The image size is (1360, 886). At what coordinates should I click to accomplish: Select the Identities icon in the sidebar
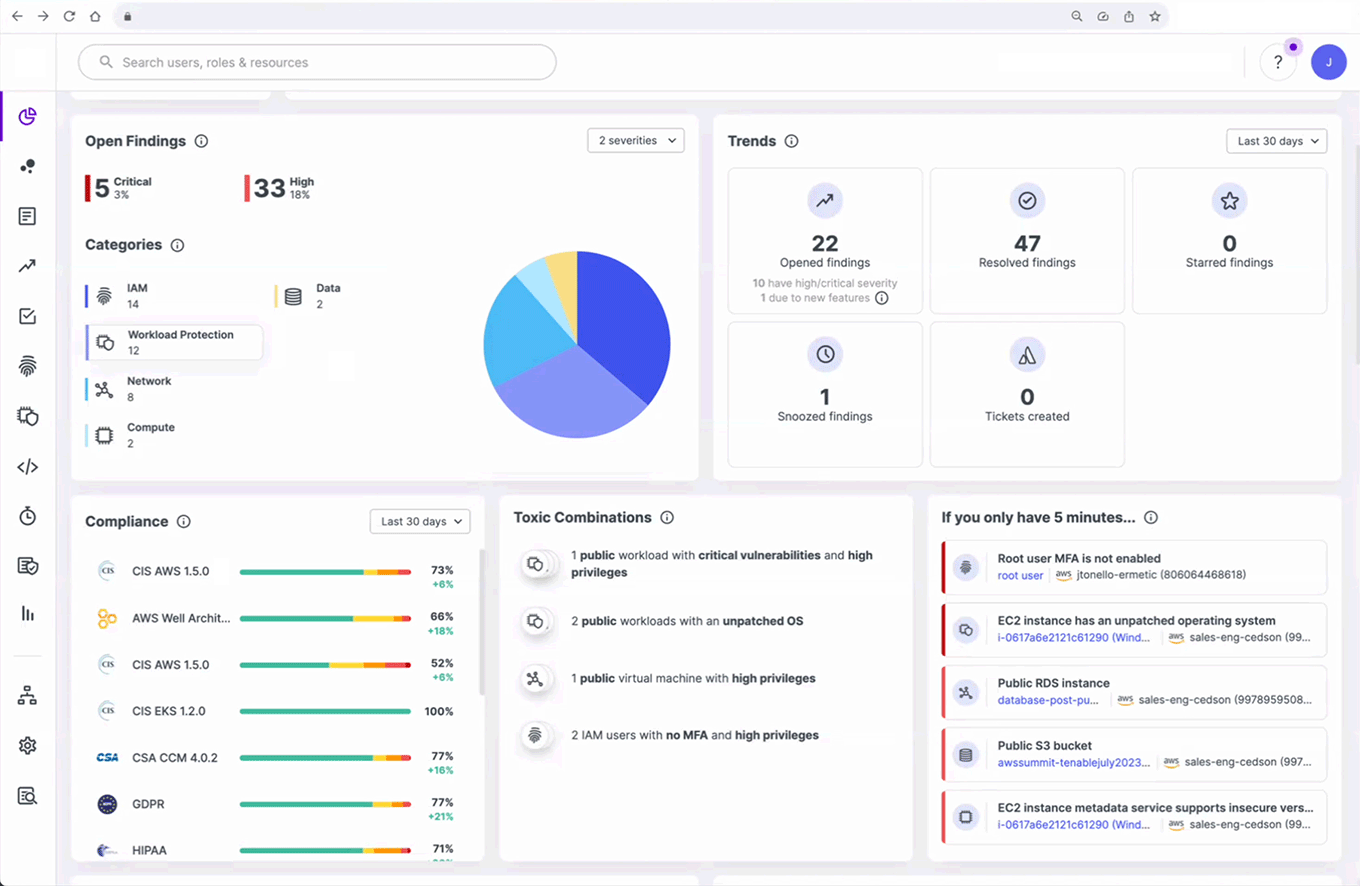click(x=27, y=166)
